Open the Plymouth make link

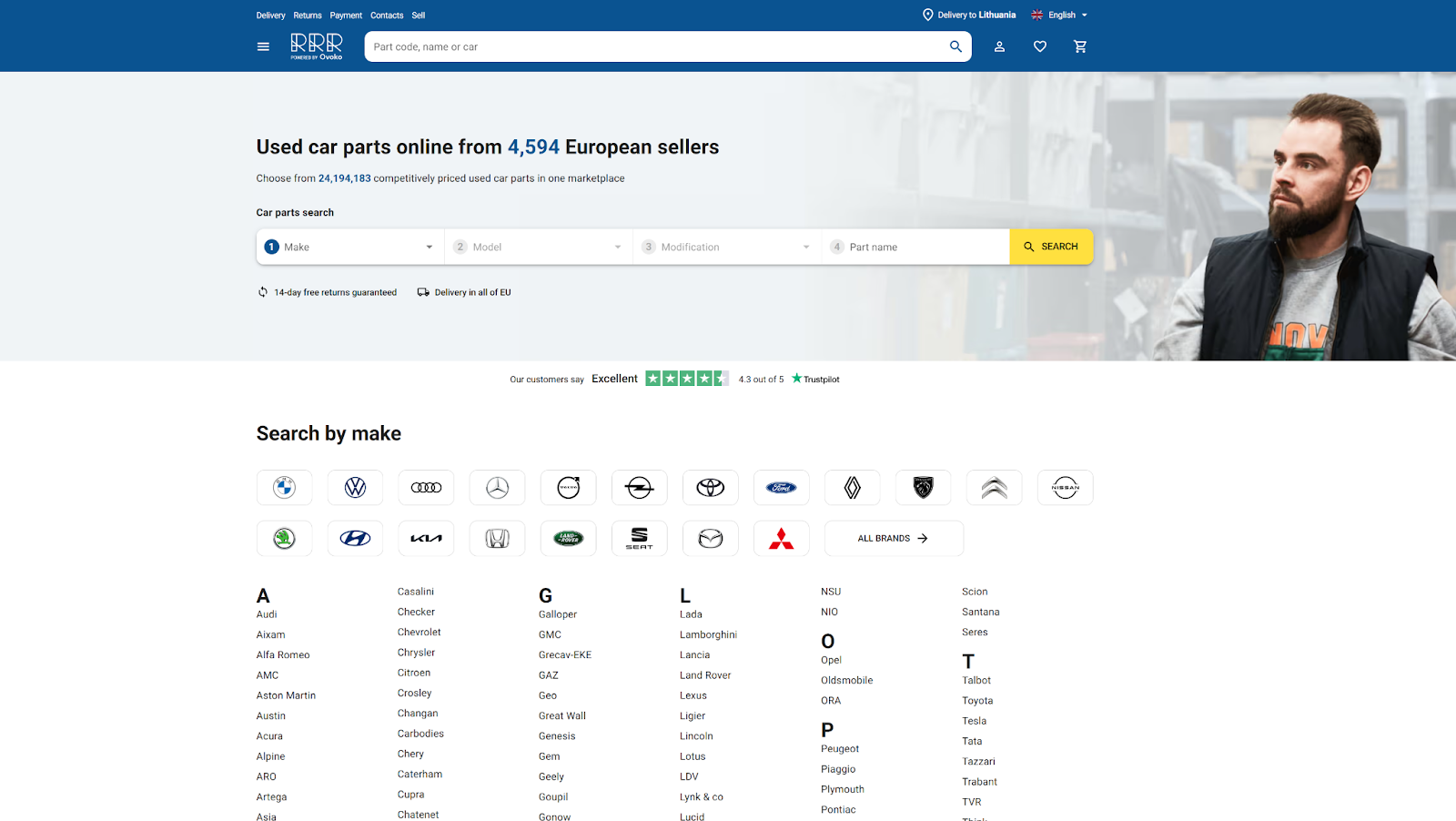[843, 790]
